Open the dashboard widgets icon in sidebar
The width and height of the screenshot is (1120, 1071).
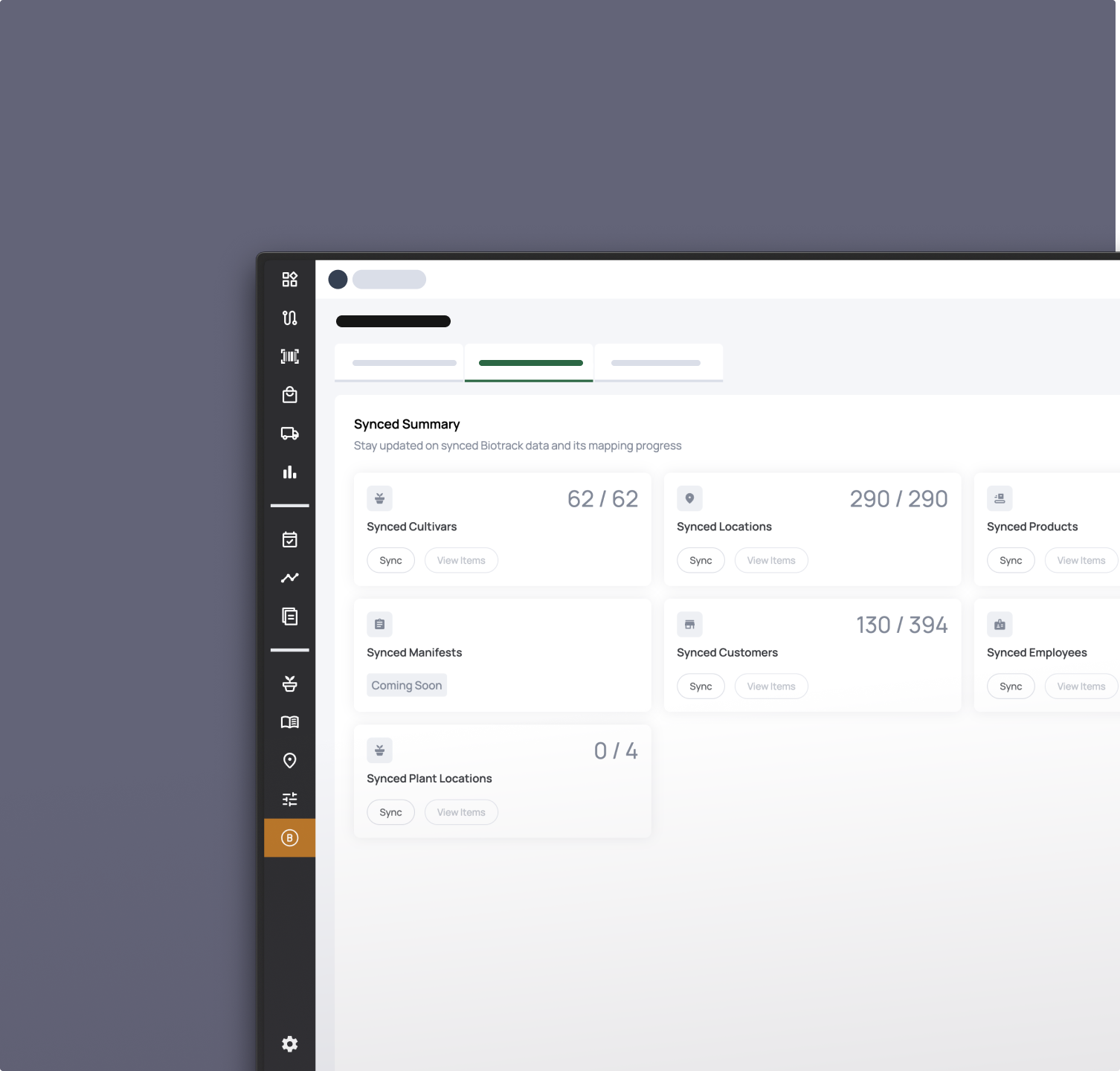[x=289, y=279]
